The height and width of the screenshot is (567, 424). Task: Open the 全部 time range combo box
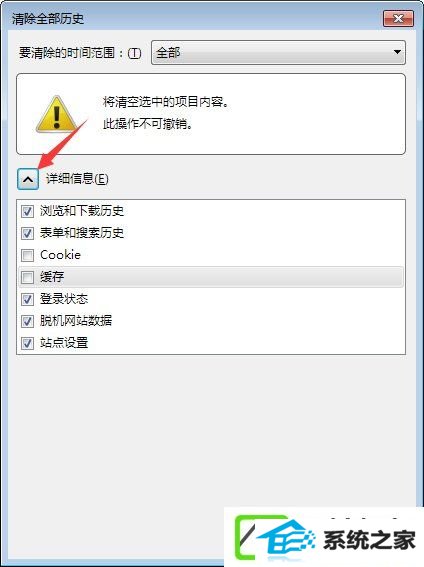pos(278,53)
